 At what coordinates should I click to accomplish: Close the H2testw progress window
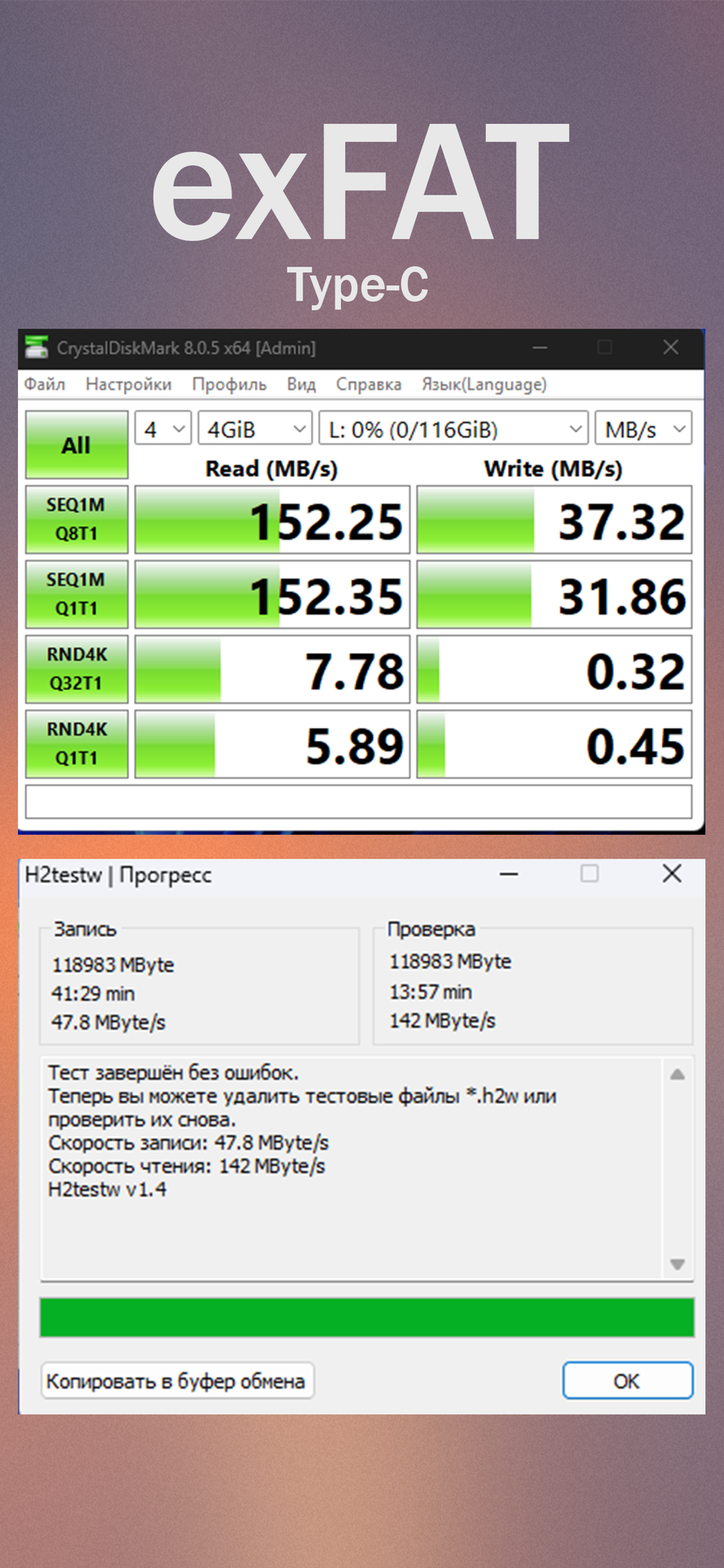pyautogui.click(x=672, y=873)
